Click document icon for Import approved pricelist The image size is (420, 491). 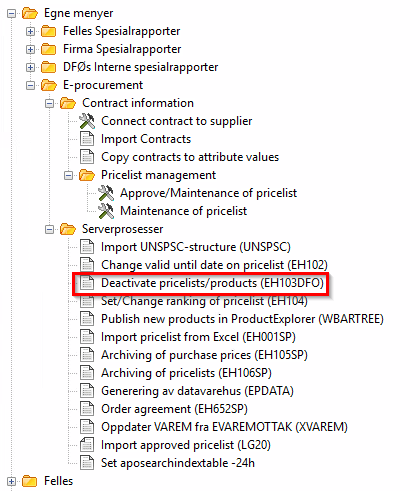[x=87, y=445]
